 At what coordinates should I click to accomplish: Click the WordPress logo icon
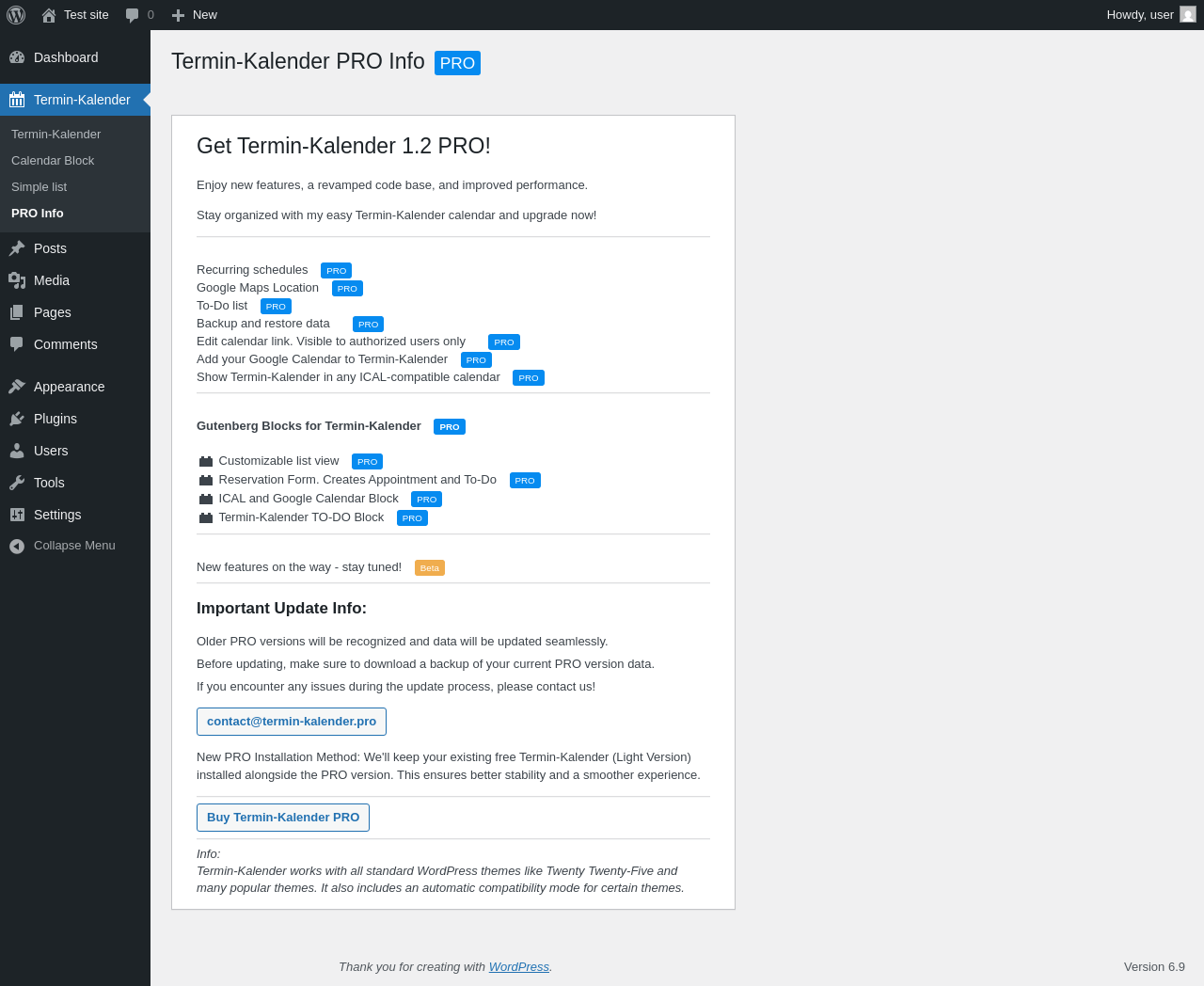point(16,15)
